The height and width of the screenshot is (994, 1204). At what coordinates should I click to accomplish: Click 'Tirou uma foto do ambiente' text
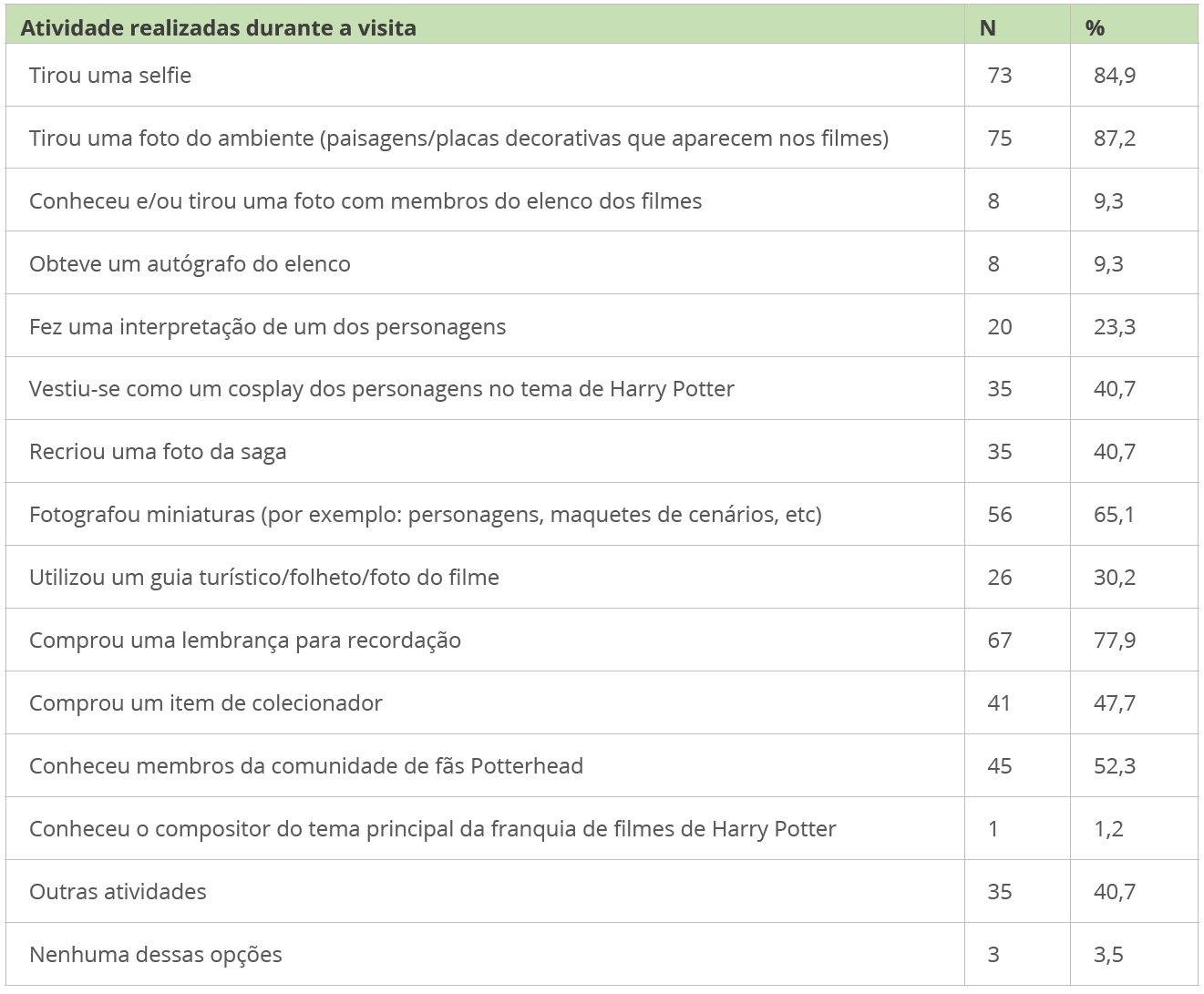click(458, 138)
